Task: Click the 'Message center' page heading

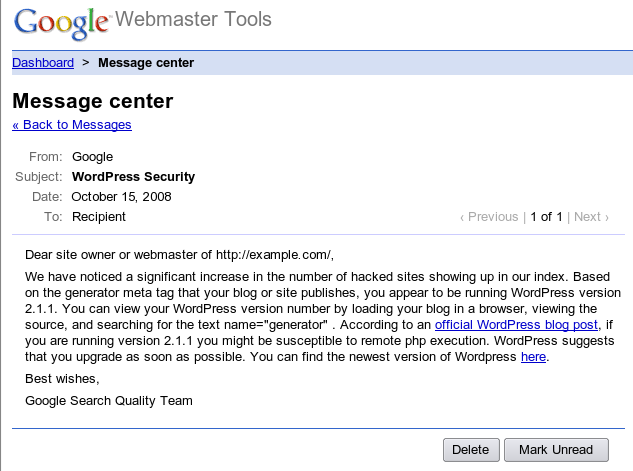Action: click(93, 101)
